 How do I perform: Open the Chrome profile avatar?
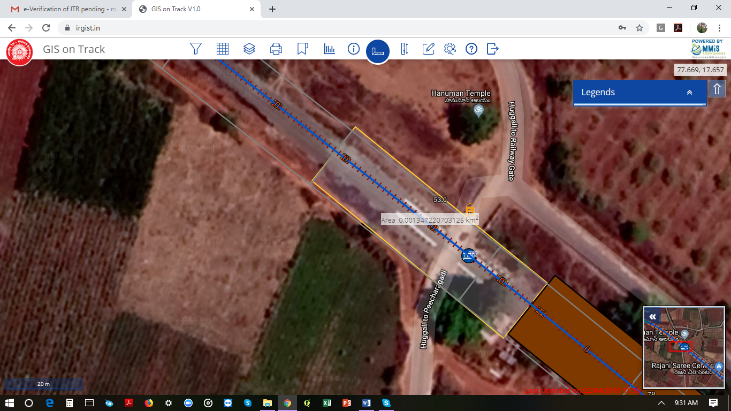tap(702, 28)
